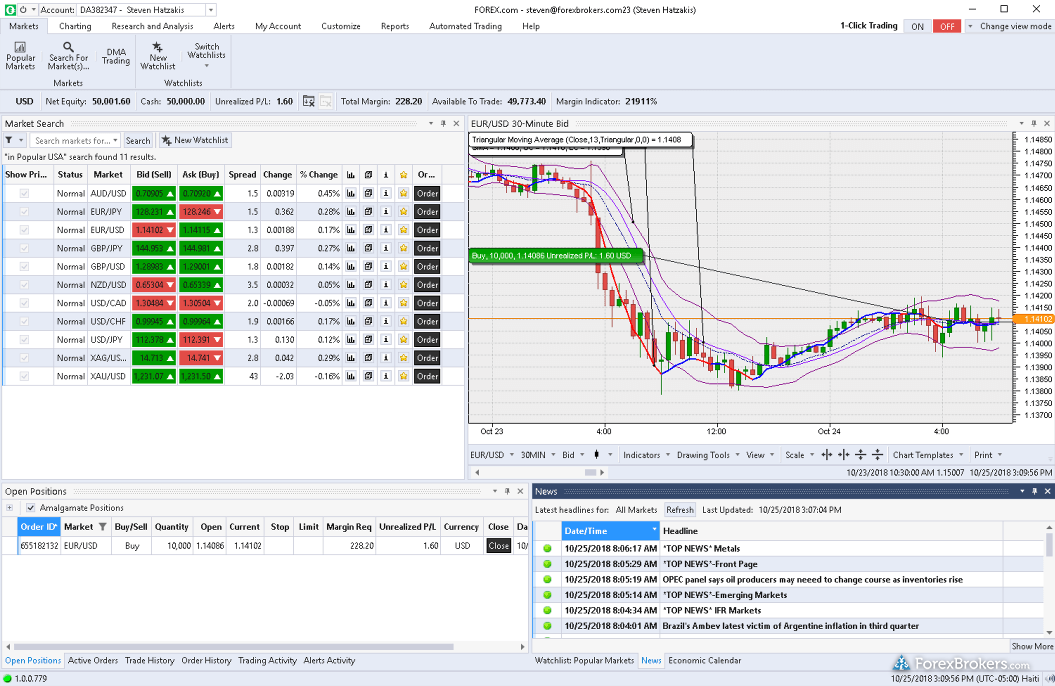1055x686 pixels.
Task: Open the Date/Time column sort dropdown in News
Action: pyautogui.click(x=654, y=530)
